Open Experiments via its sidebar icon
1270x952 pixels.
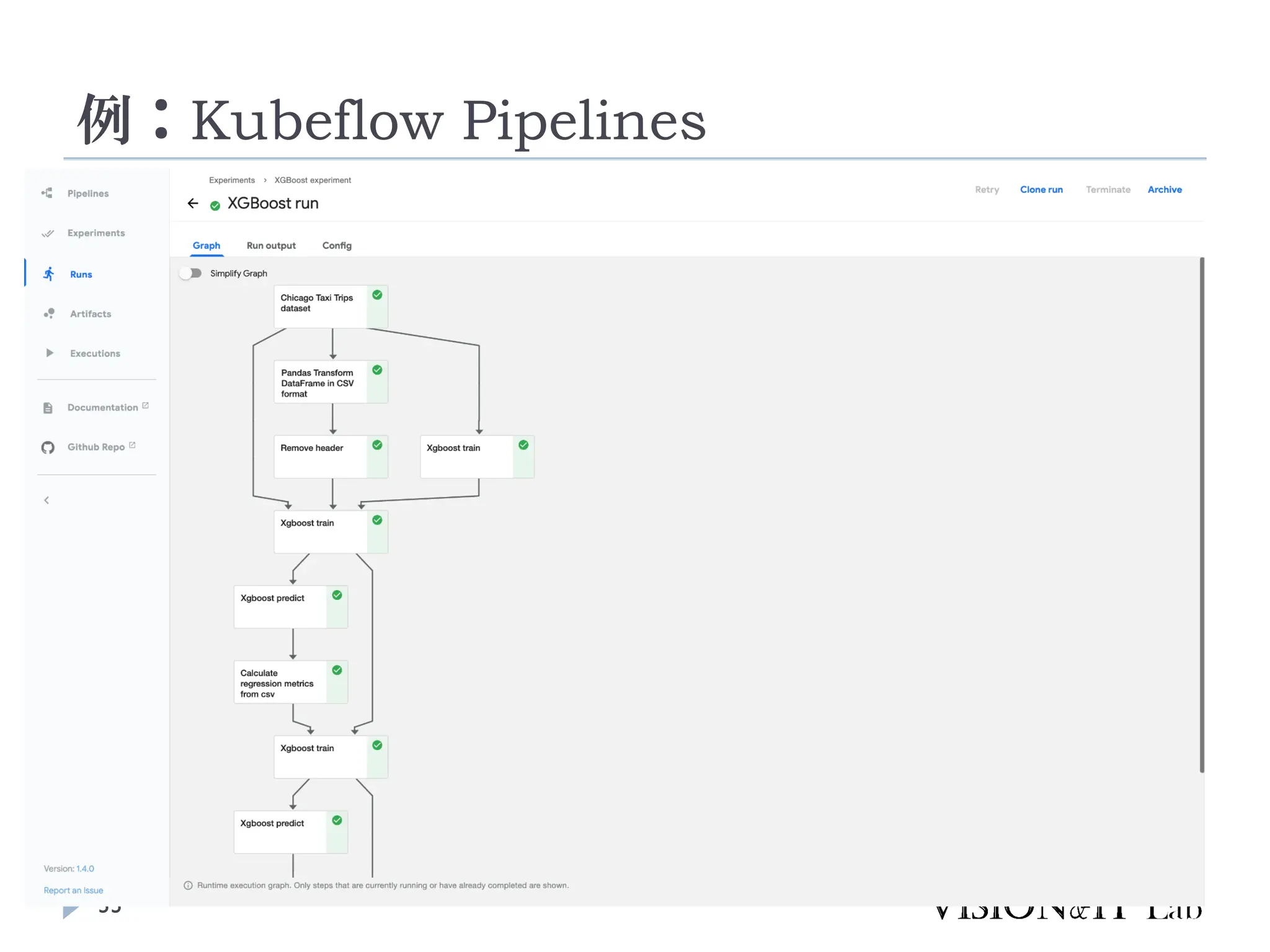[x=48, y=233]
